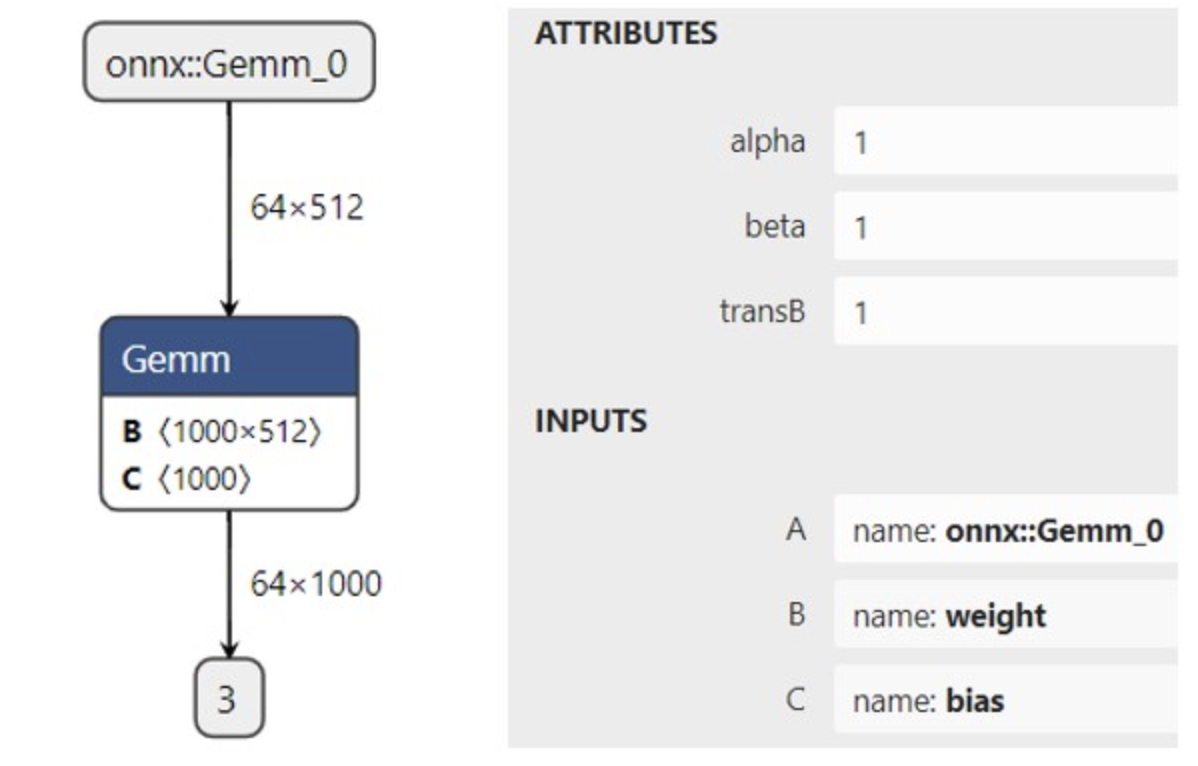Click the A input label

pos(795,530)
